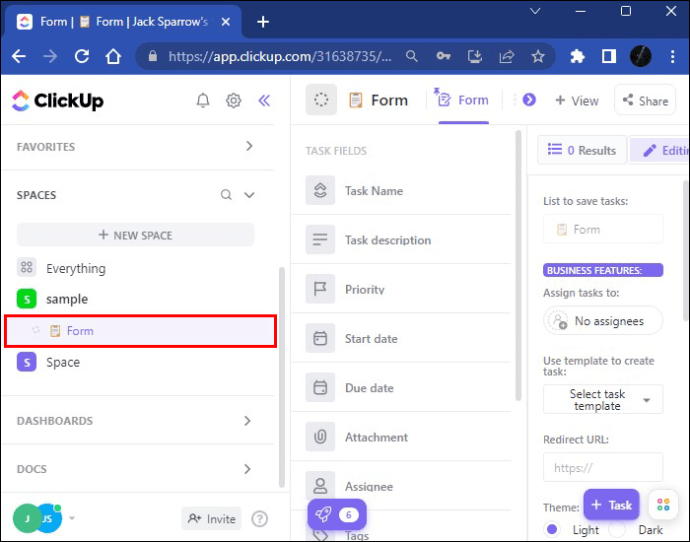The image size is (690, 542).
Task: Click the Invite button
Action: click(x=212, y=519)
